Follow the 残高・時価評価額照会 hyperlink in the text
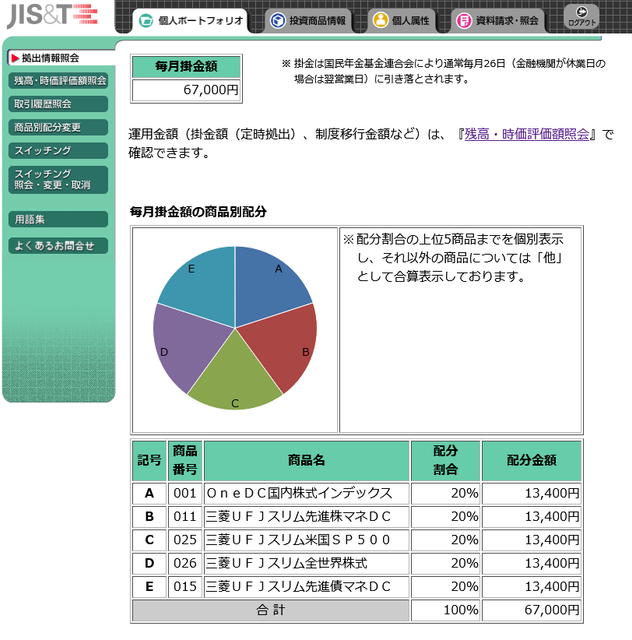632x640 pixels. [527, 134]
